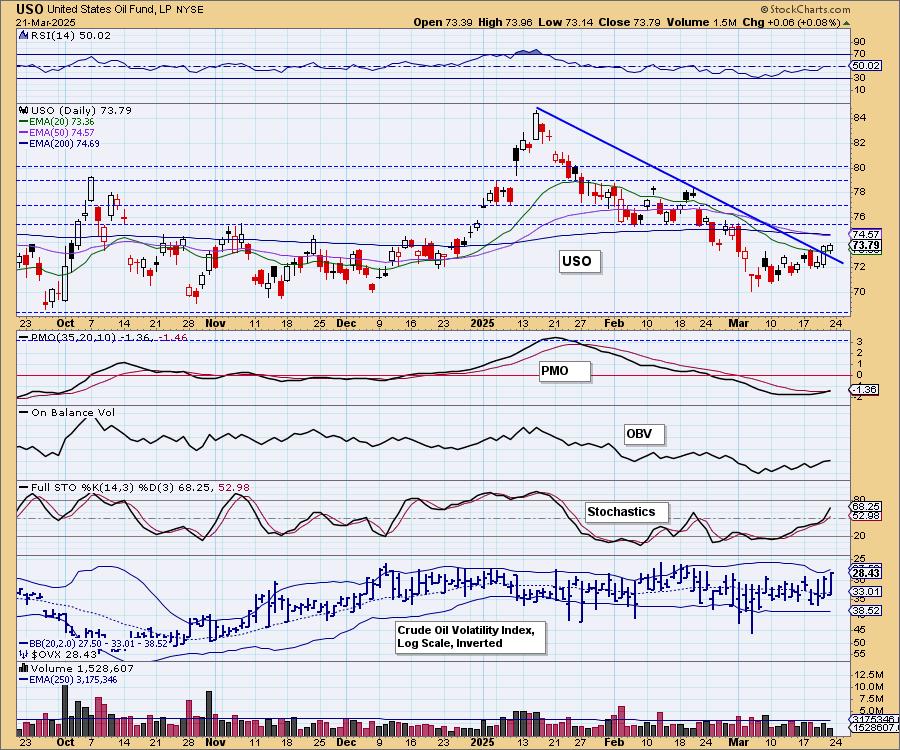Click the $OVX 28.43 legend text
This screenshot has width=900, height=750.
(x=64, y=654)
